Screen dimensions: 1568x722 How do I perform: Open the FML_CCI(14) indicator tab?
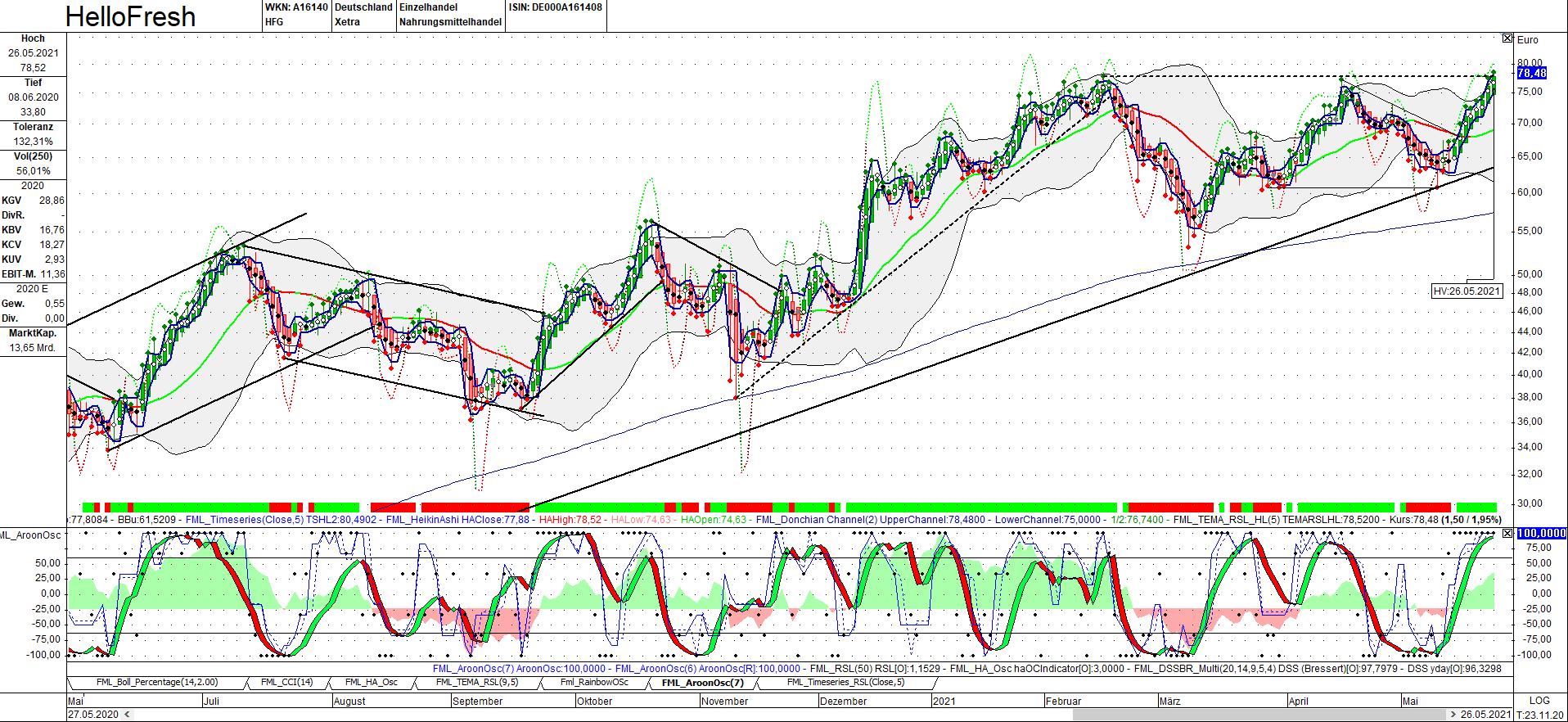286,683
